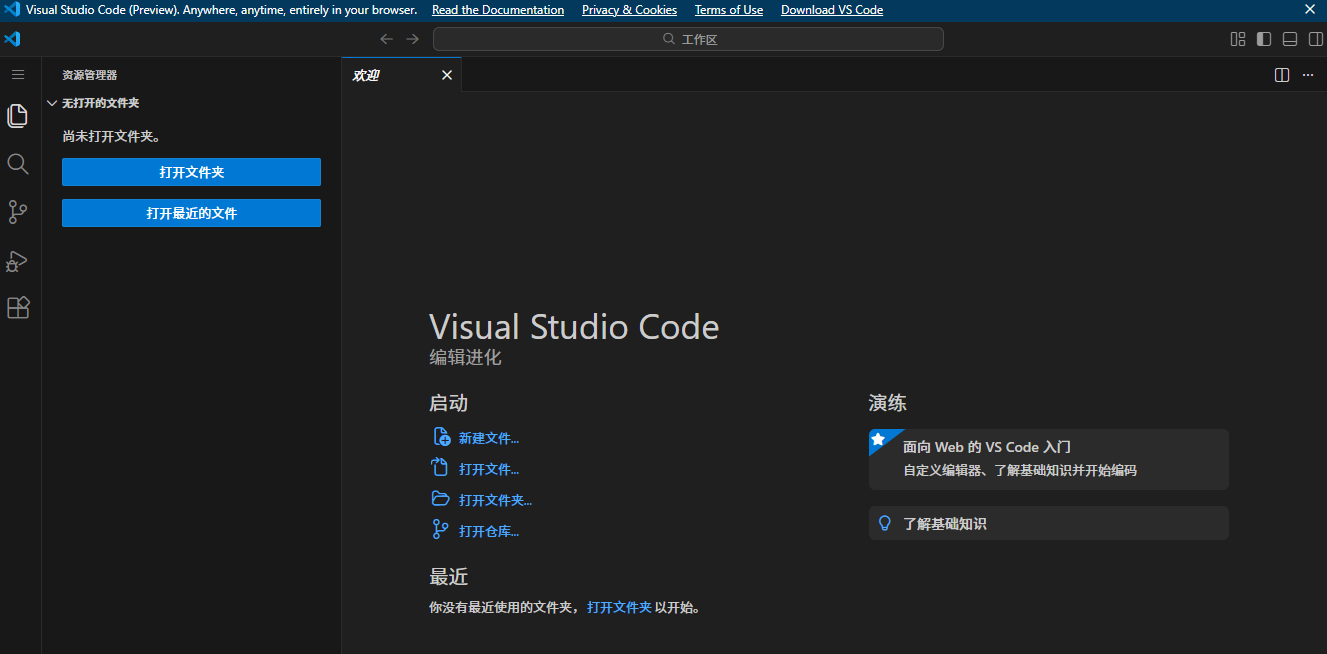The image size is (1327, 654).
Task: Toggle the secondary side bar visibility
Action: (1316, 39)
